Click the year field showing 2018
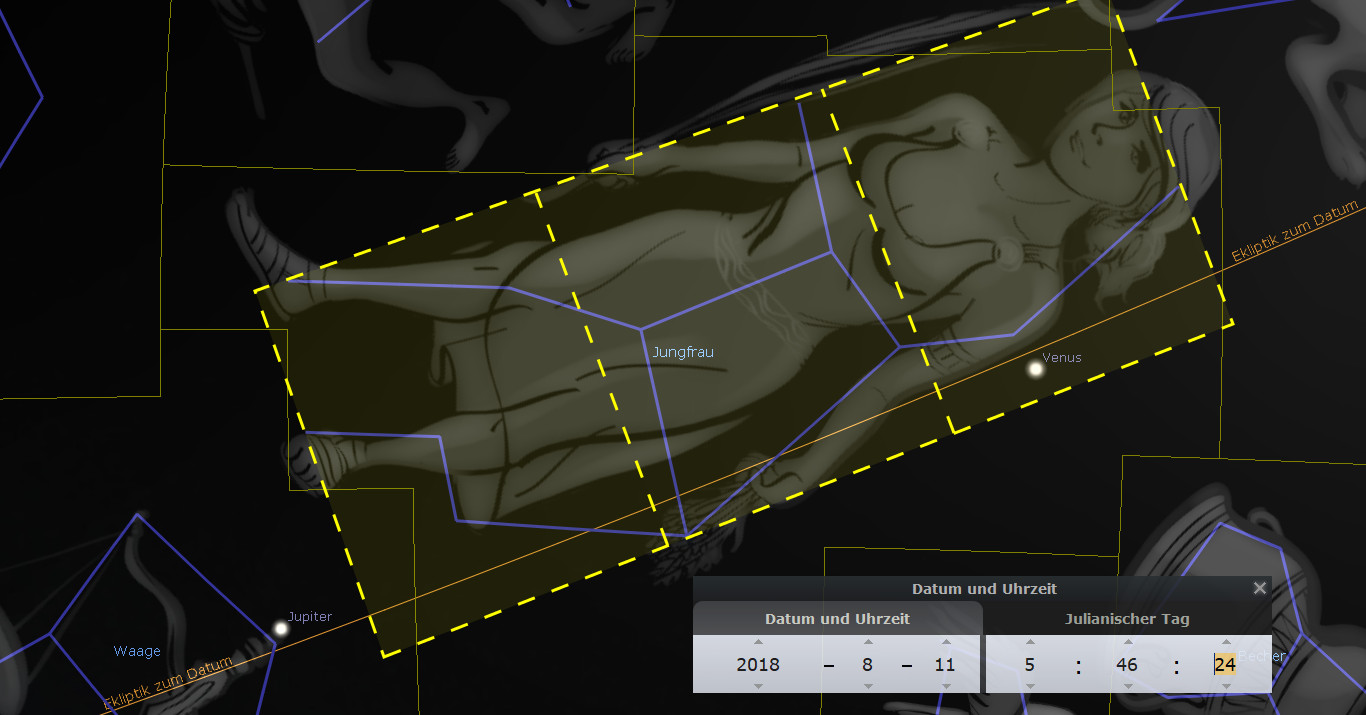Viewport: 1366px width, 715px height. tap(758, 664)
